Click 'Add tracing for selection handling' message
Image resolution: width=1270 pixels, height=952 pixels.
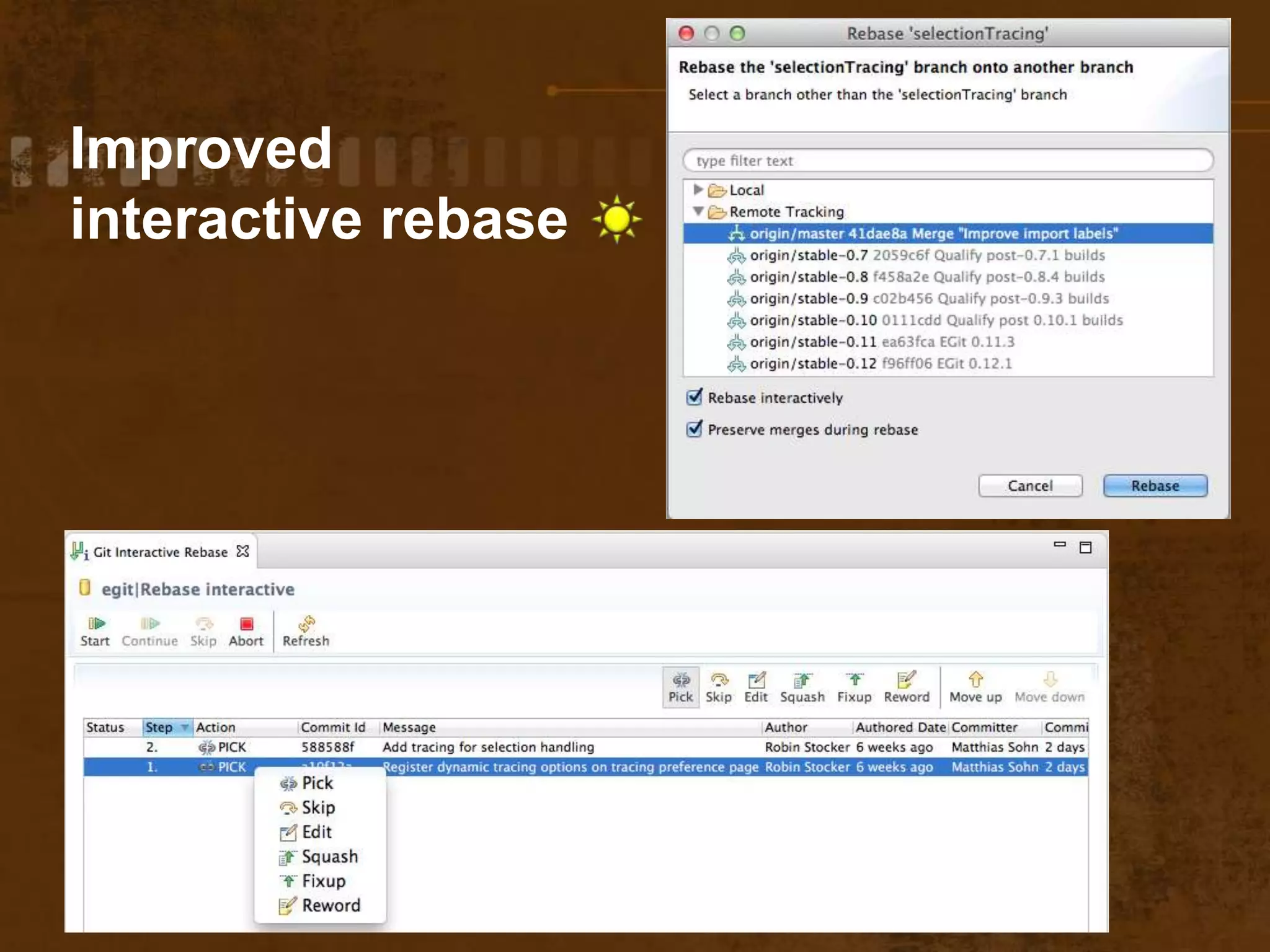point(488,747)
